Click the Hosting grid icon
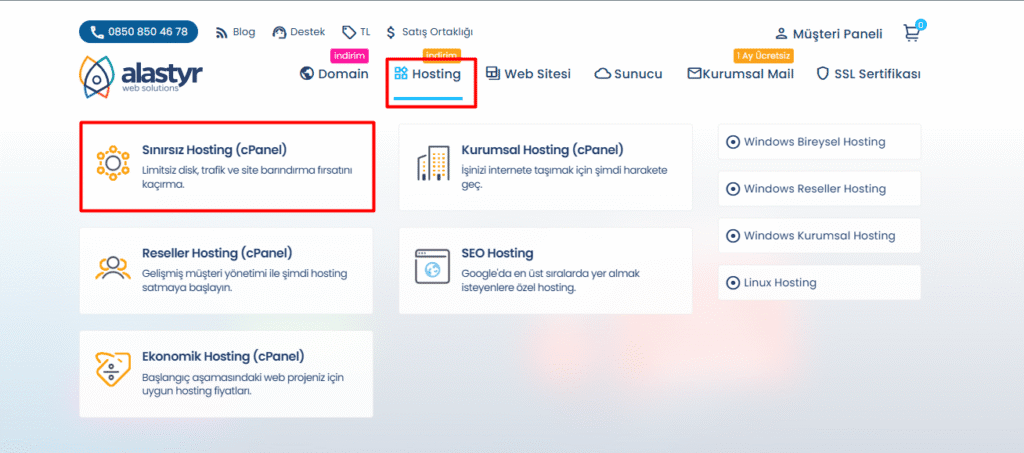 pos(401,74)
